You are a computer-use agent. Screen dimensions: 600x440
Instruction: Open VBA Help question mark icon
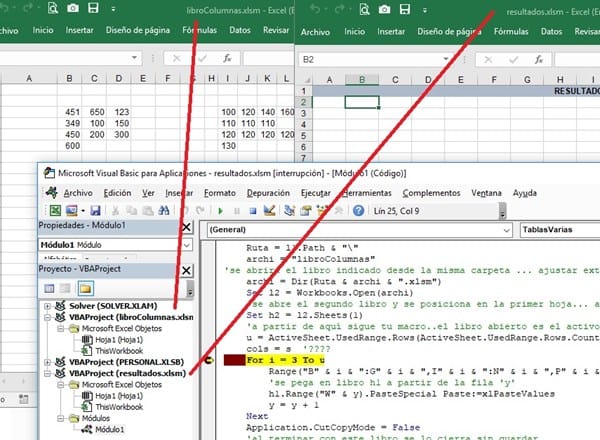(359, 211)
